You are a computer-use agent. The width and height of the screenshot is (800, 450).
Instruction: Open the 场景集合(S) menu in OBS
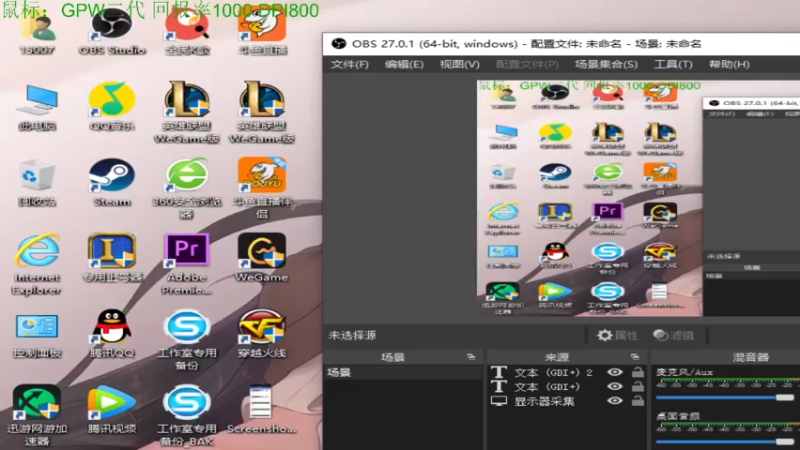[x=606, y=64]
